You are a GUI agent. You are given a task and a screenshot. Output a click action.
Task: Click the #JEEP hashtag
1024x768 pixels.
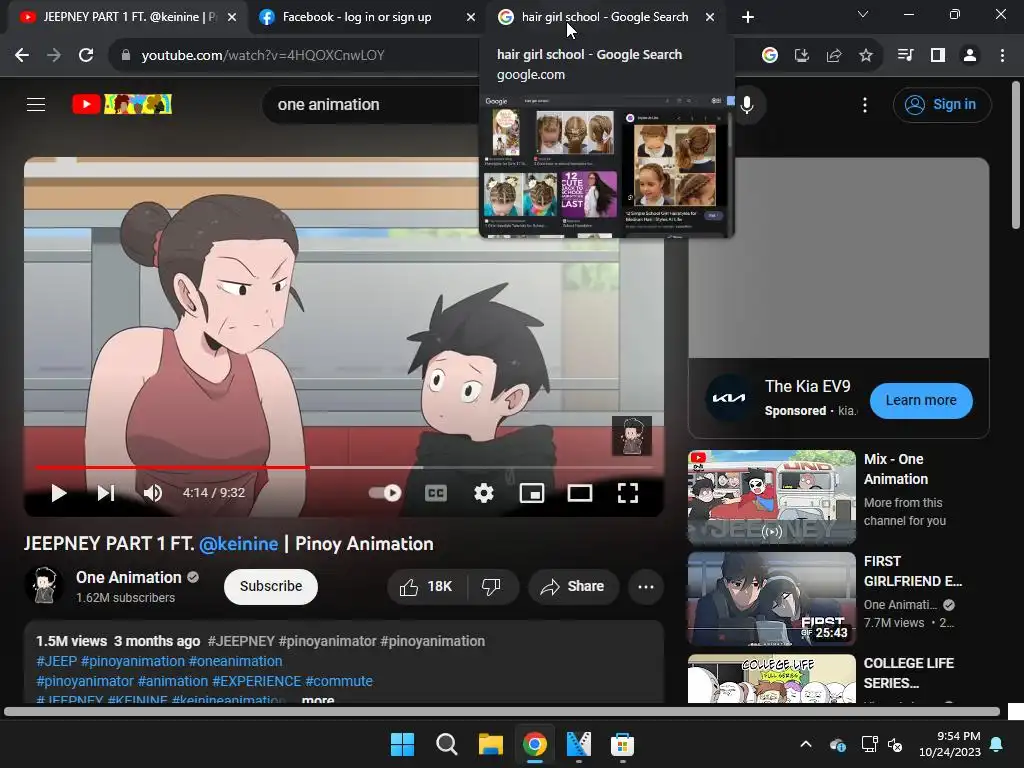[x=57, y=662]
